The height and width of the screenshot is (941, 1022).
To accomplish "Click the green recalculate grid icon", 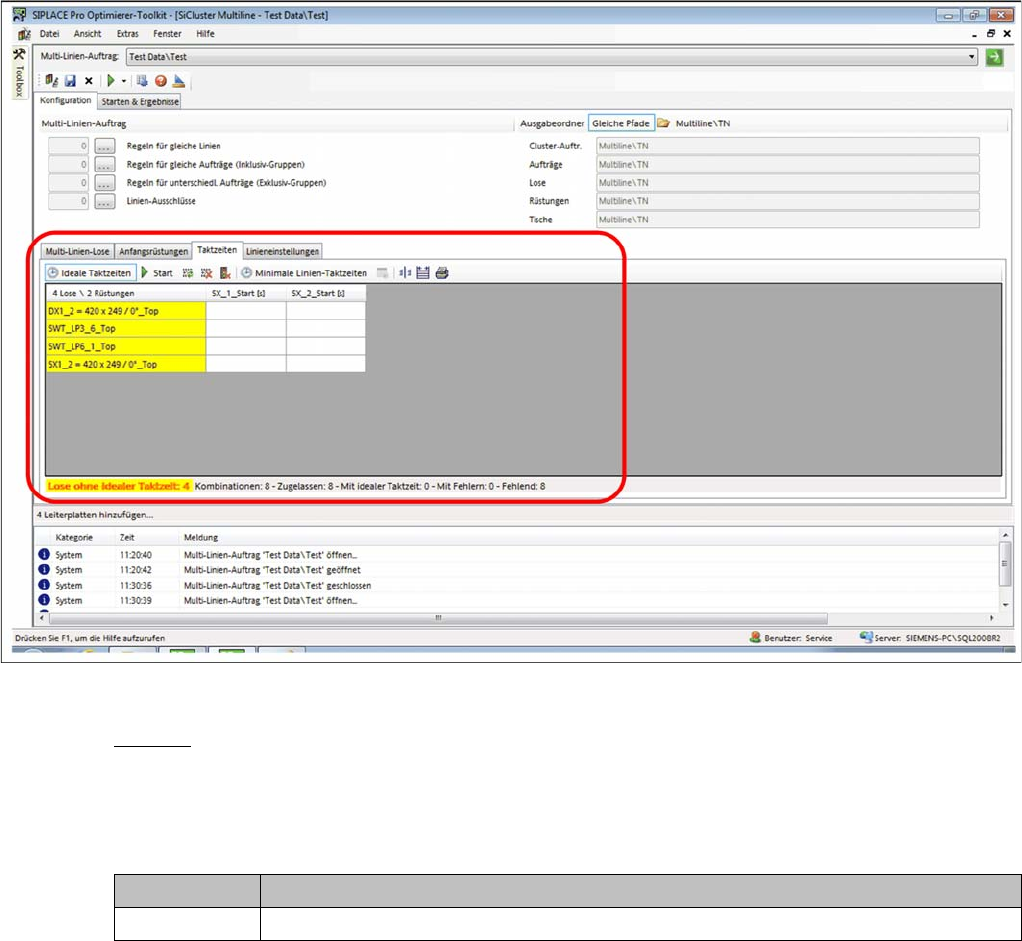I will pos(188,273).
